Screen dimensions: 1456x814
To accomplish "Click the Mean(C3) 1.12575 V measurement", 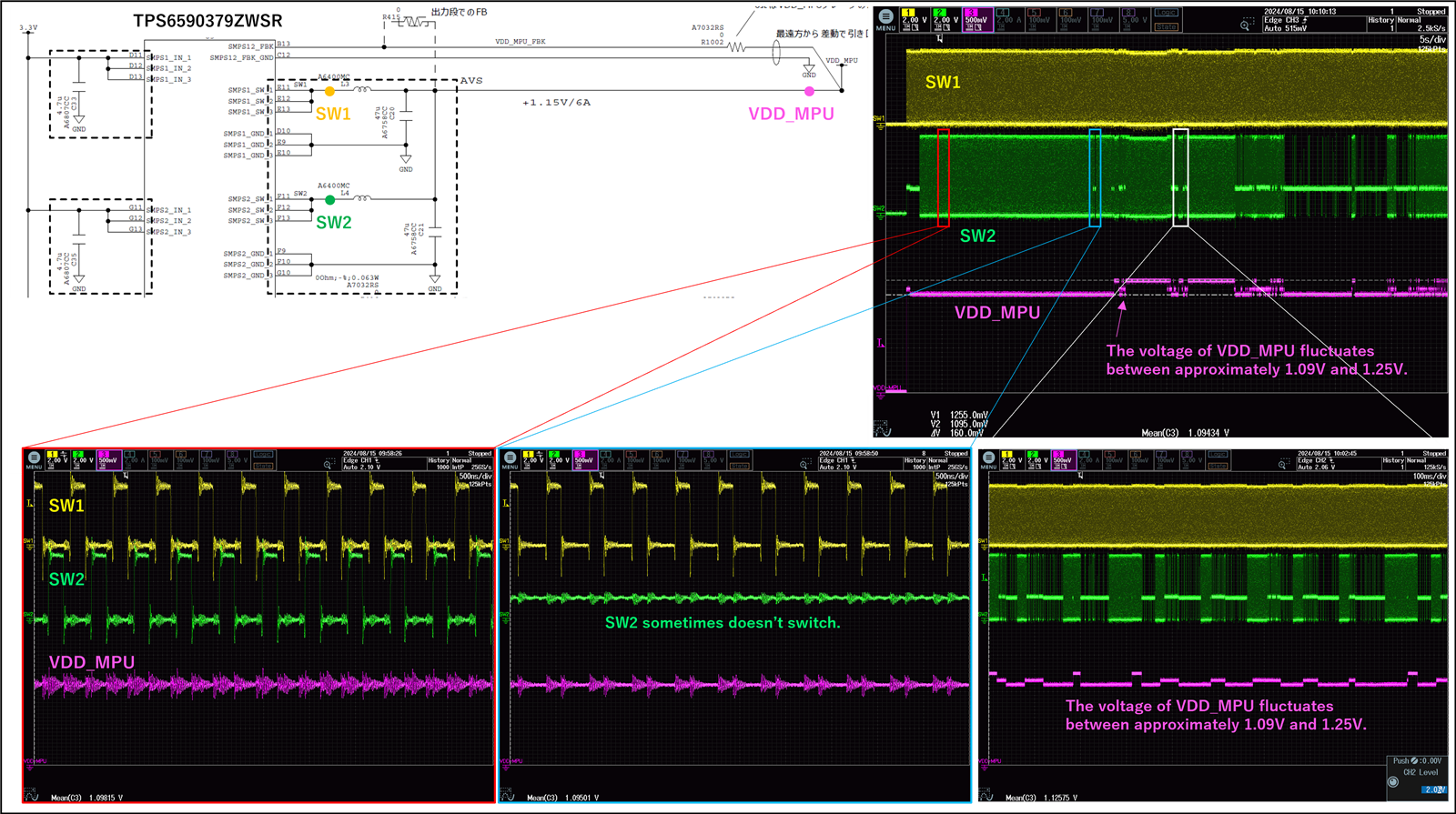I will (1042, 798).
